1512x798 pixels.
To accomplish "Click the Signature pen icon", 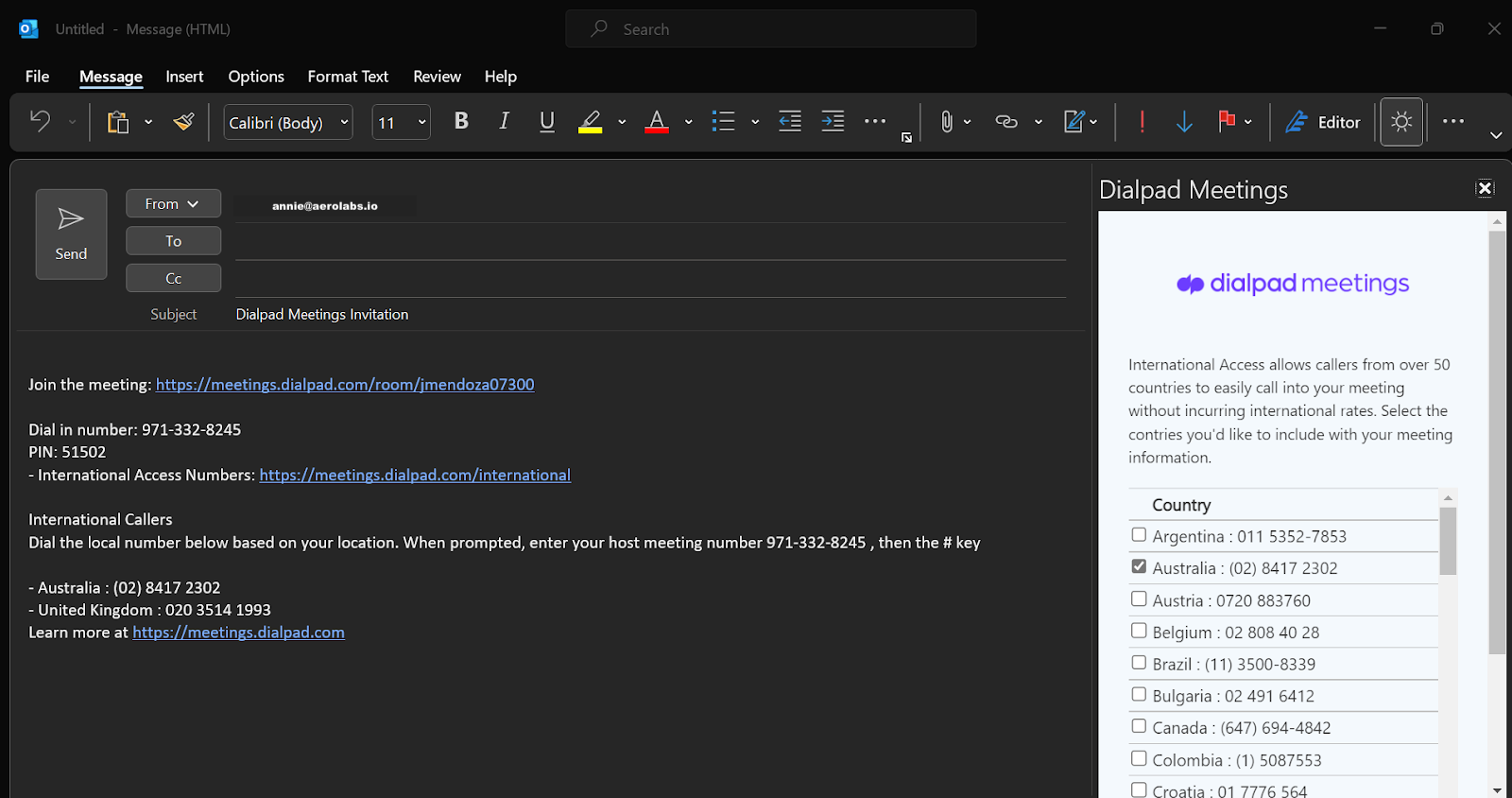I will pyautogui.click(x=1074, y=122).
